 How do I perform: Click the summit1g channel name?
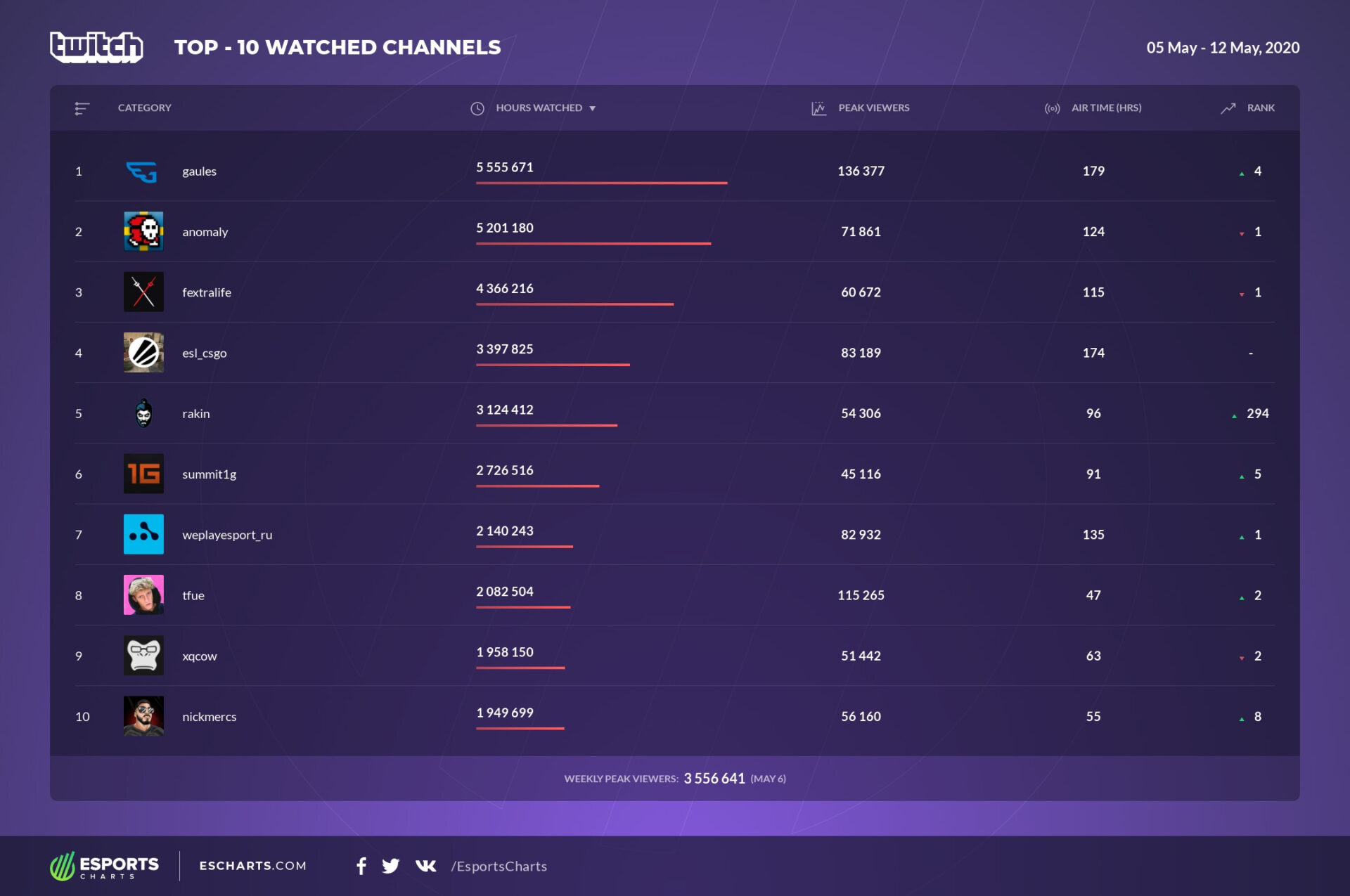[209, 474]
